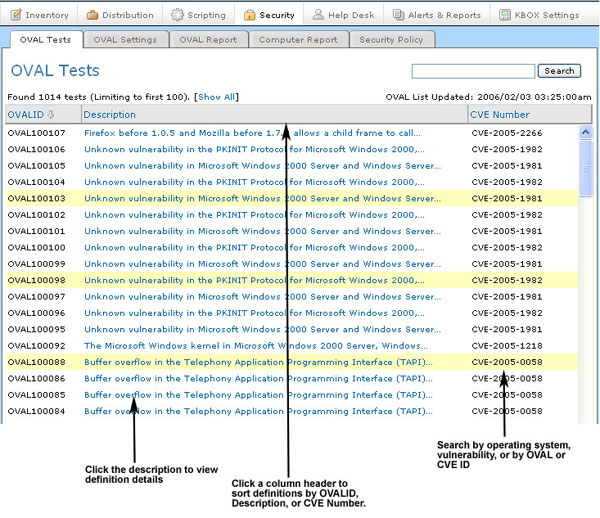The height and width of the screenshot is (518, 600).
Task: Open the Computer Report tab
Action: coord(299,40)
